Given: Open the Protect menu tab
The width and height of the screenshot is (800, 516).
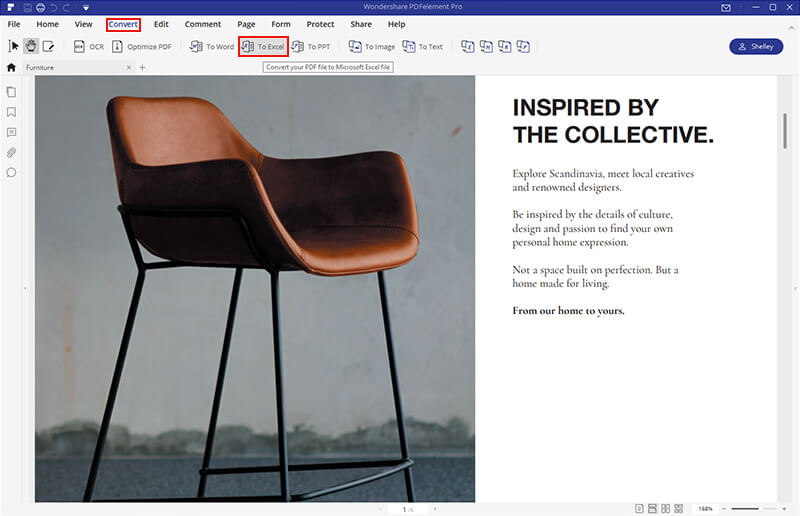Looking at the screenshot, I should [320, 24].
